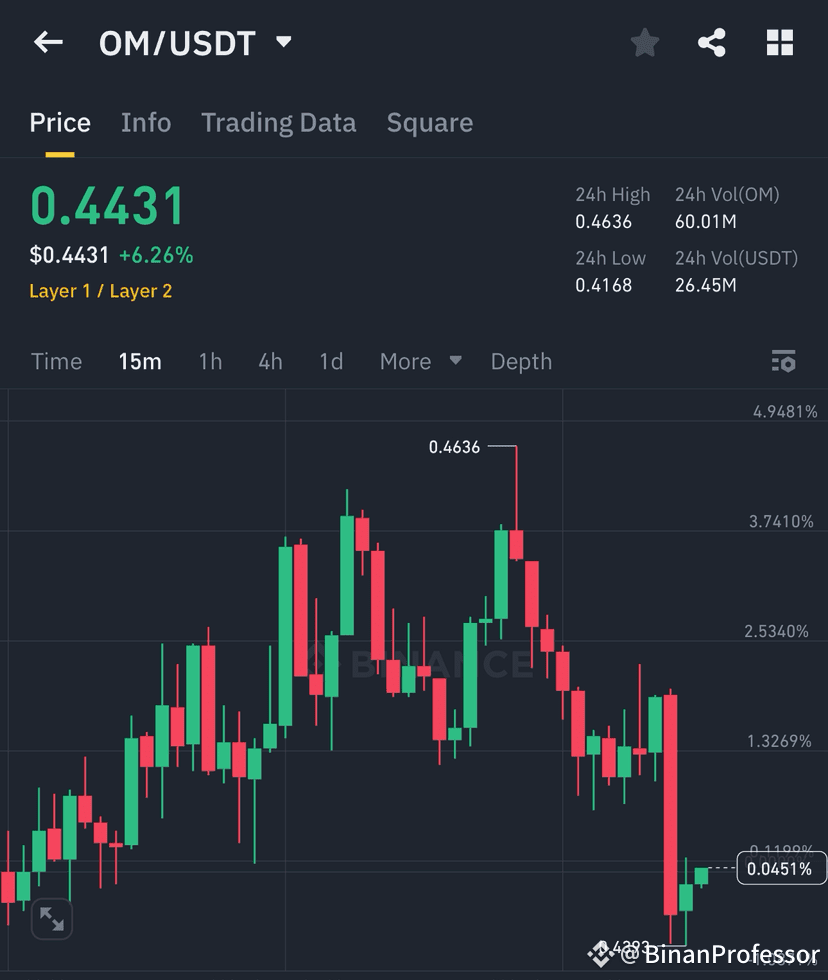
Task: Select the 1d candle interval
Action: [x=330, y=361]
